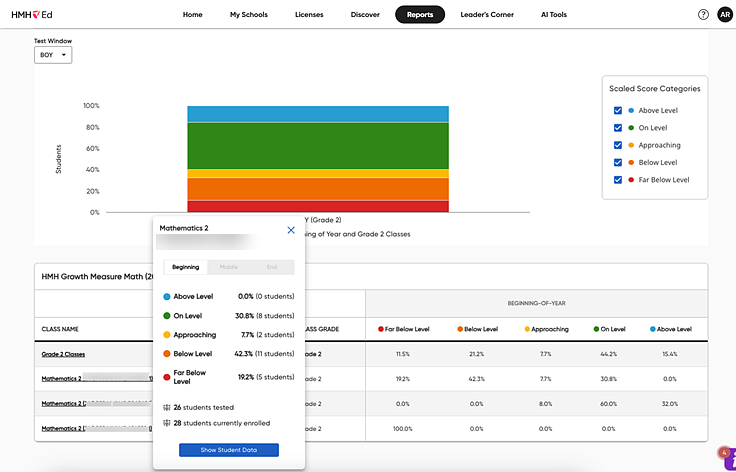Viewport: 736px width, 472px height.
Task: Open Leader's Corner in navigation
Action: tap(487, 15)
